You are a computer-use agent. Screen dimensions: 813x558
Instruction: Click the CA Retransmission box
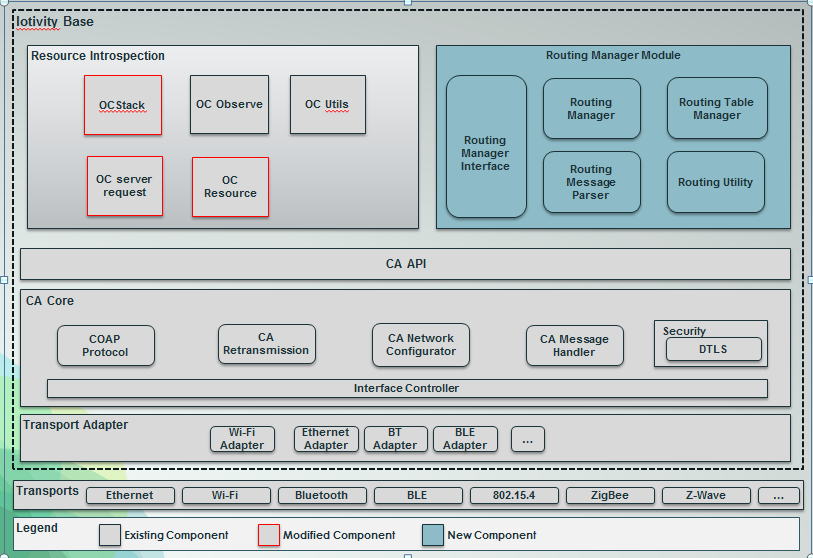click(267, 344)
